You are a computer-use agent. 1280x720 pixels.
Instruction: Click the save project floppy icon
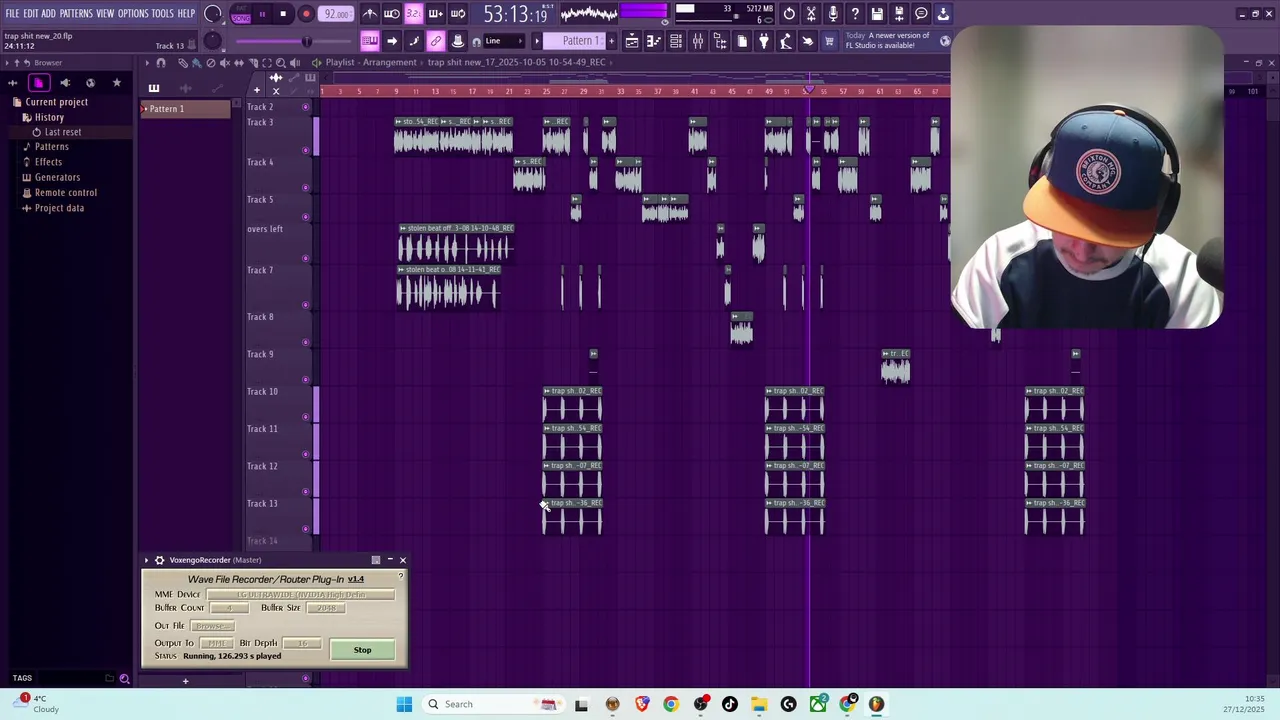click(x=877, y=14)
